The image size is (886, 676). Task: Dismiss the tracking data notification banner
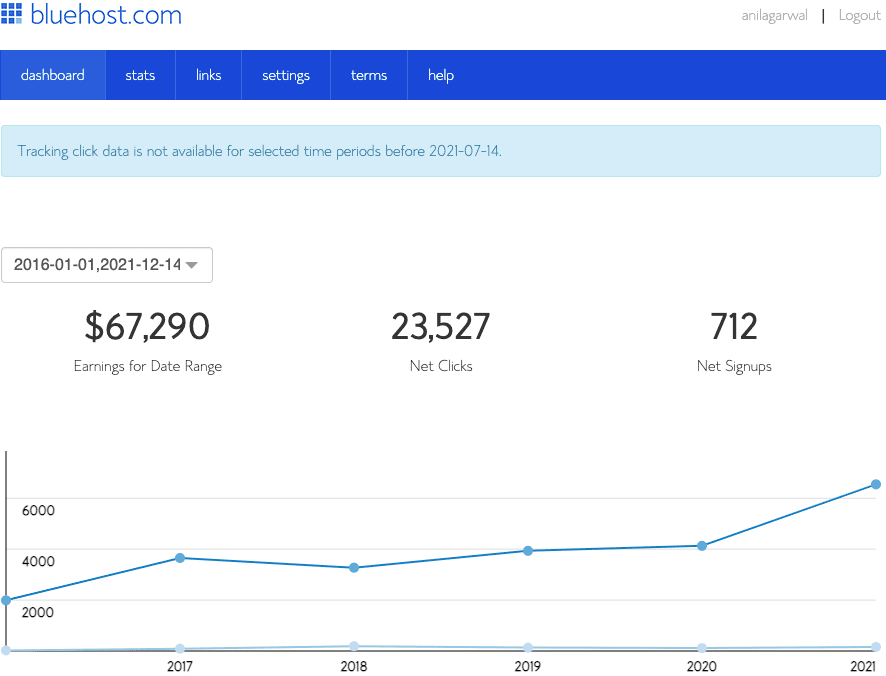coord(443,151)
